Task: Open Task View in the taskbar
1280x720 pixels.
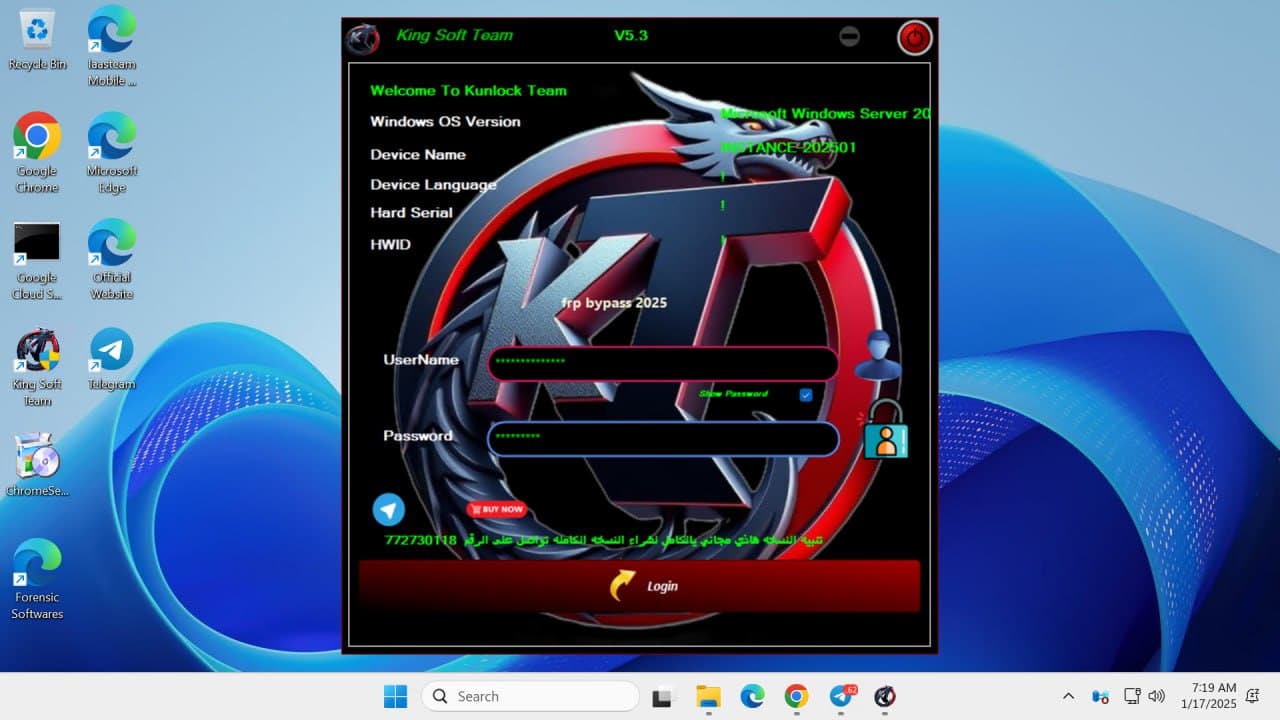Action: (x=662, y=697)
